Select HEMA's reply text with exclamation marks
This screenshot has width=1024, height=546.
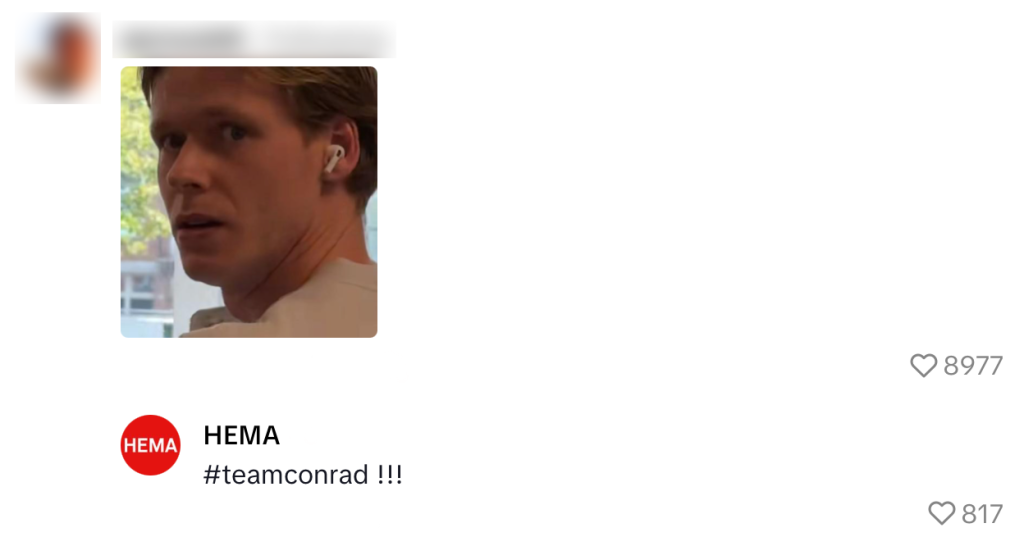tap(303, 475)
